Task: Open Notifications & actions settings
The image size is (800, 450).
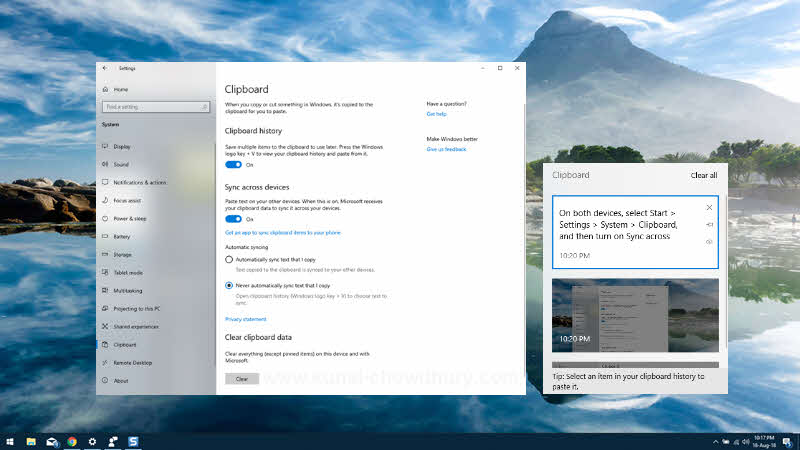Action: (x=134, y=182)
